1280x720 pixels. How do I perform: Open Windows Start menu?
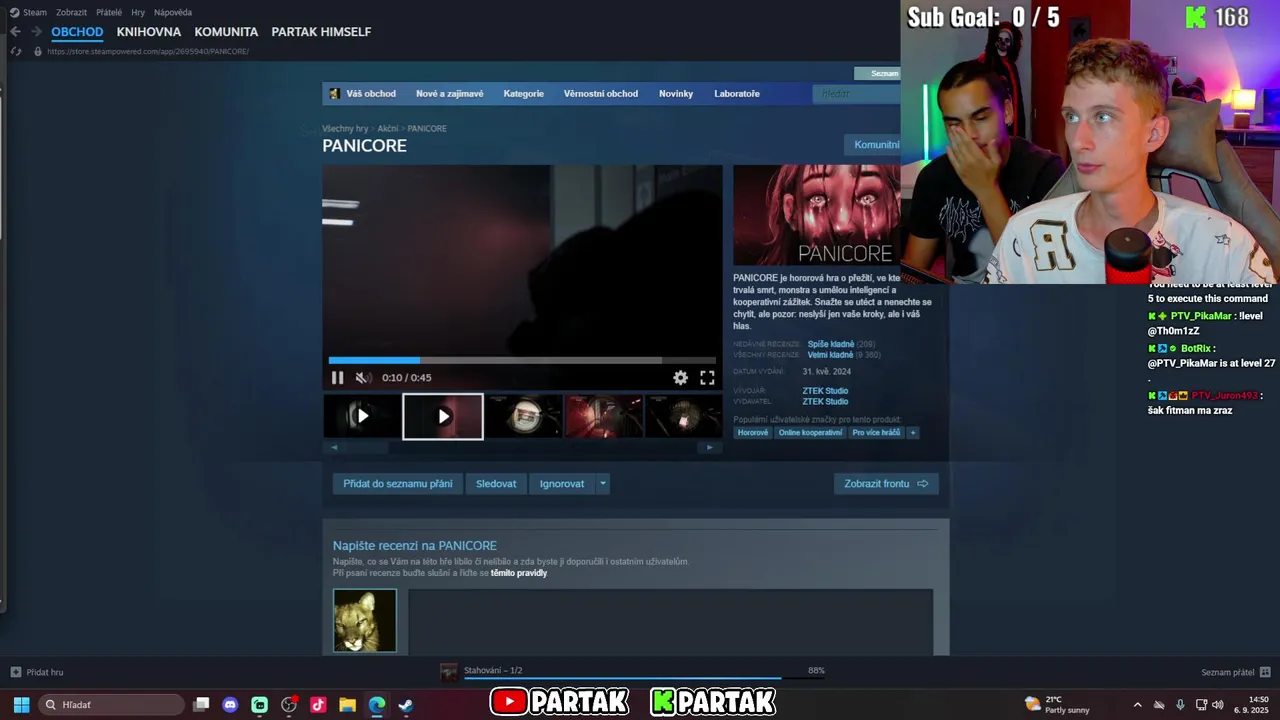[x=21, y=705]
